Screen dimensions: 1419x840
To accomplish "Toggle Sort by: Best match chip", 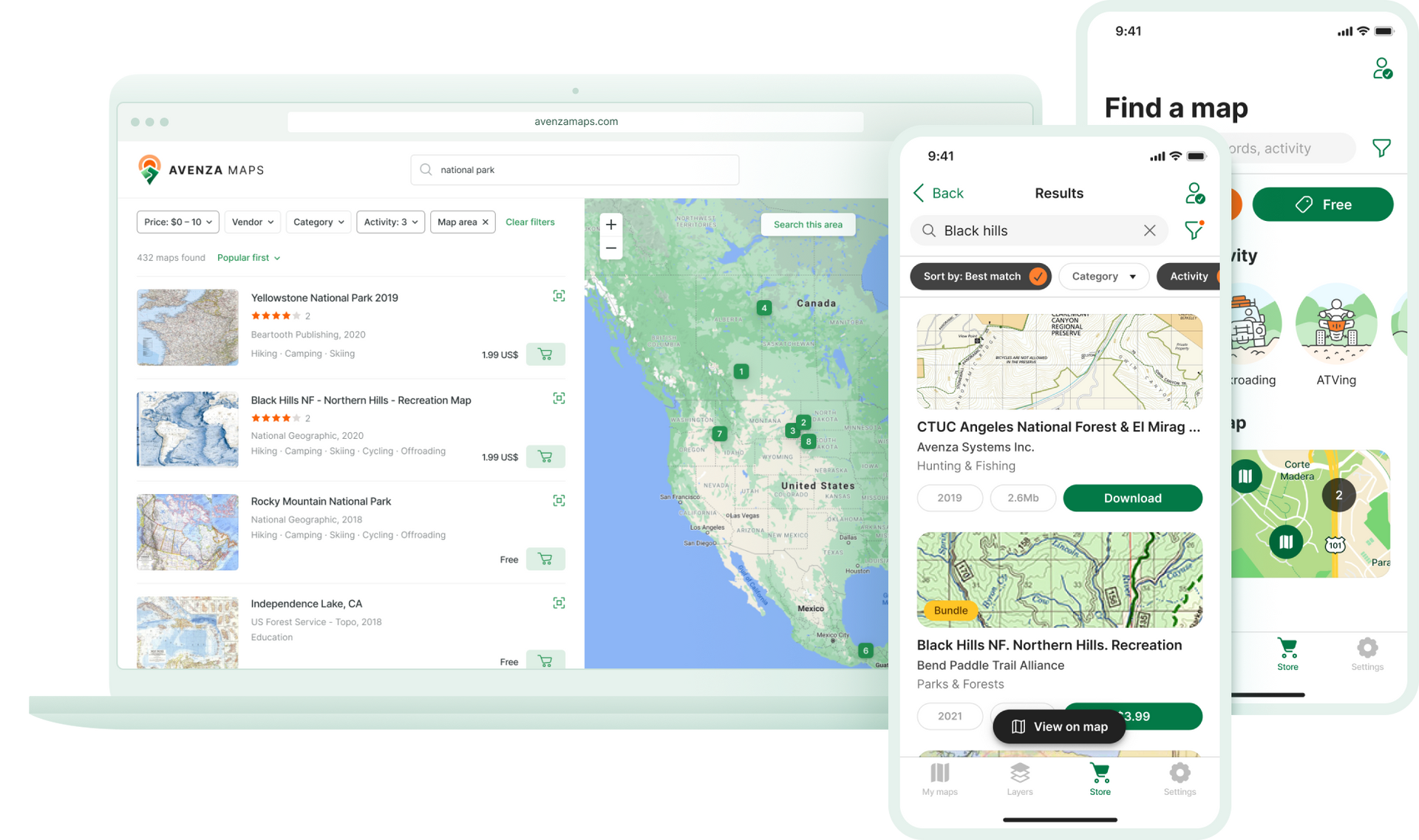I will (x=980, y=276).
